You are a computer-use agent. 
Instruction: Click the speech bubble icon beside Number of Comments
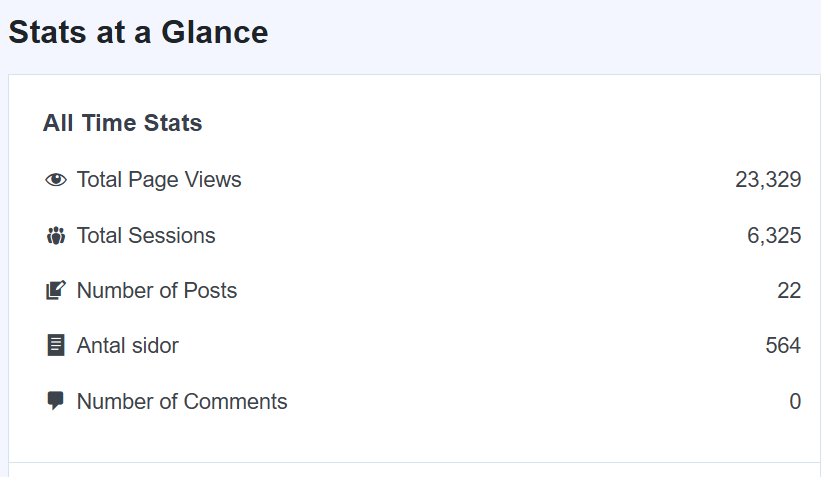click(x=56, y=401)
